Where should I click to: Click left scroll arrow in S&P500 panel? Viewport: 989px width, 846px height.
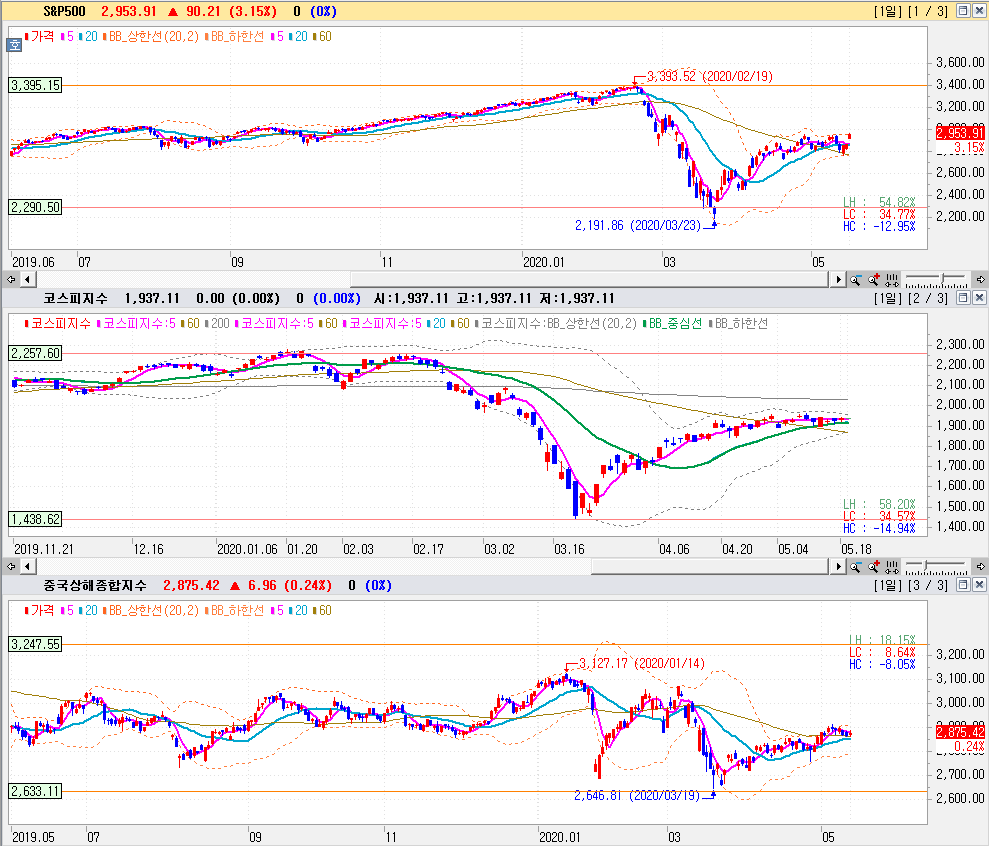coord(27,279)
